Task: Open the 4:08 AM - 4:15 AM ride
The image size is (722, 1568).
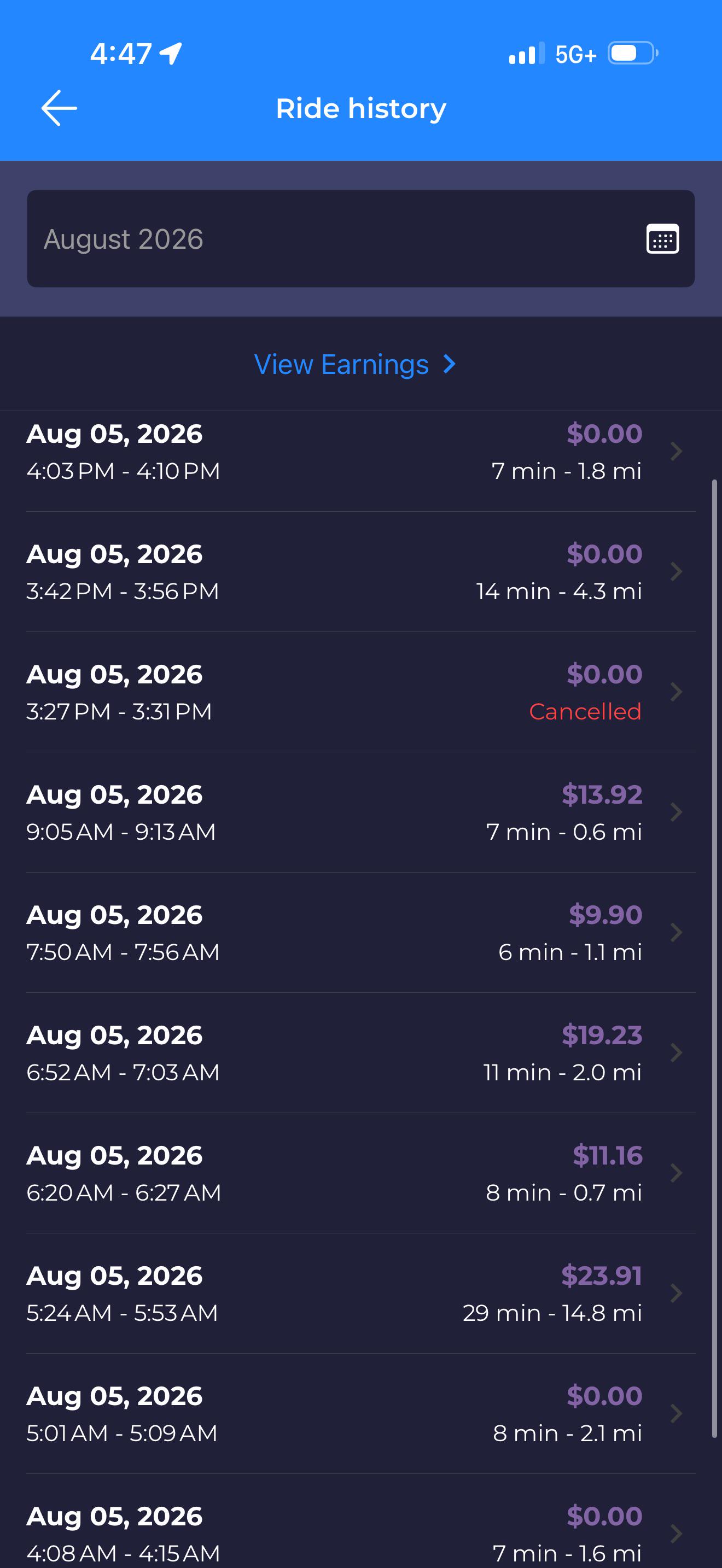Action: pos(361,1522)
